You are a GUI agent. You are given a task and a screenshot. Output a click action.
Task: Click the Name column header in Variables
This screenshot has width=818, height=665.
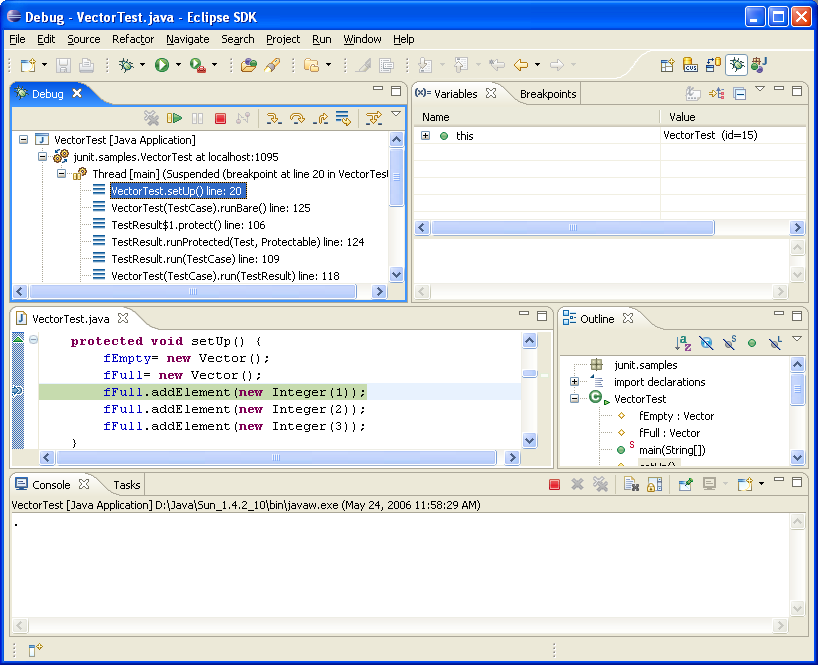click(537, 117)
